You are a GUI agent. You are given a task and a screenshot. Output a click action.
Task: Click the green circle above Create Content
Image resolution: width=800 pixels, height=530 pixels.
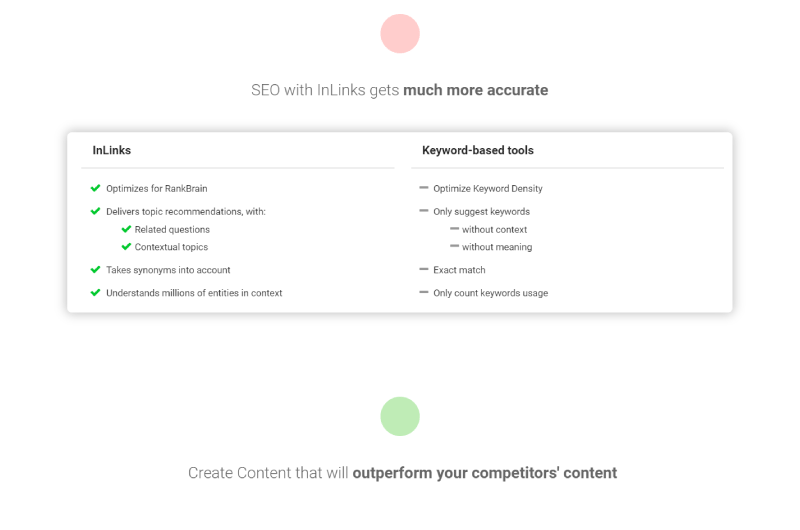point(400,416)
